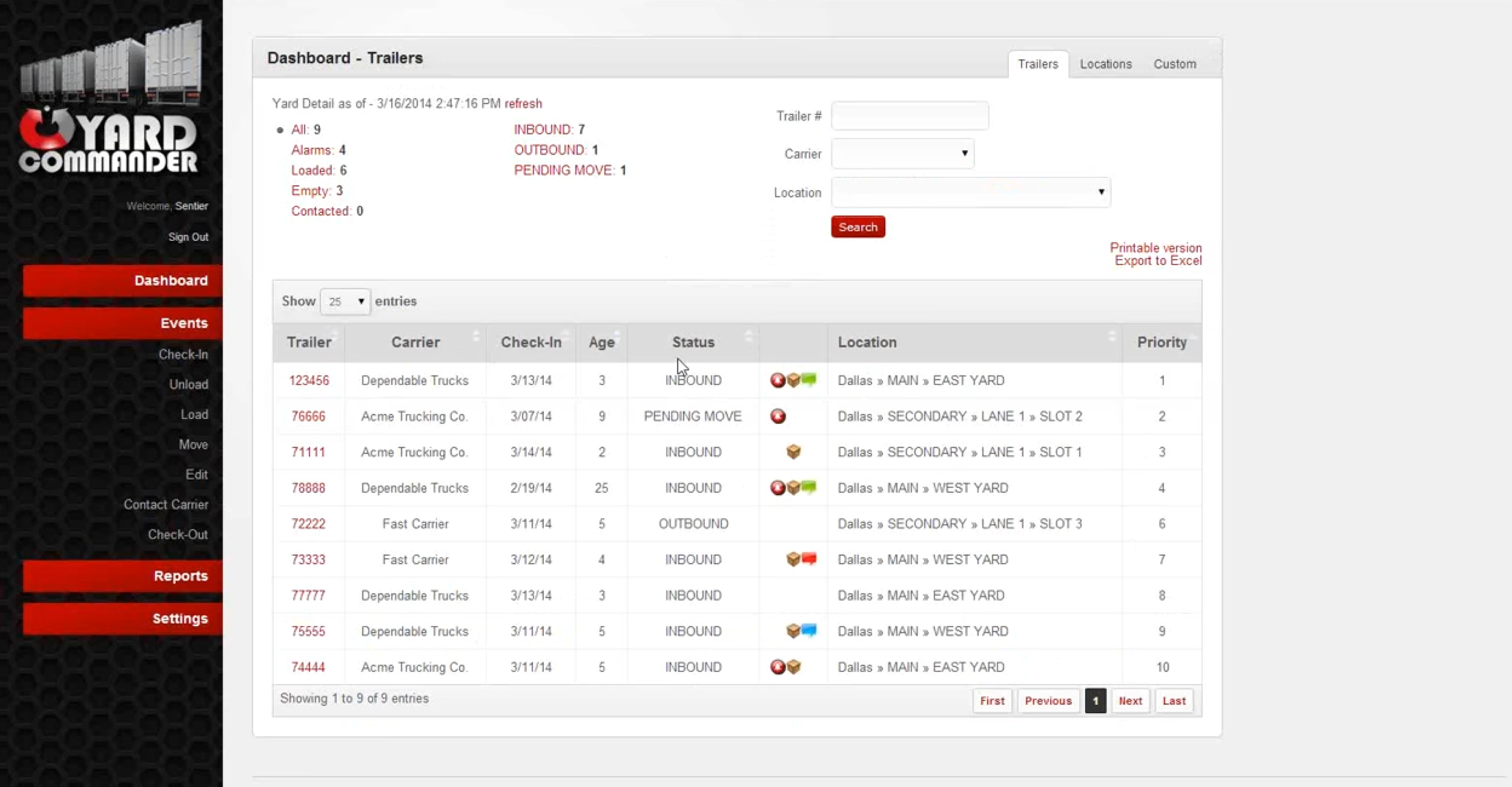Click green comment bubble for trailer 78888
The height and width of the screenshot is (787, 1512).
pyautogui.click(x=809, y=487)
